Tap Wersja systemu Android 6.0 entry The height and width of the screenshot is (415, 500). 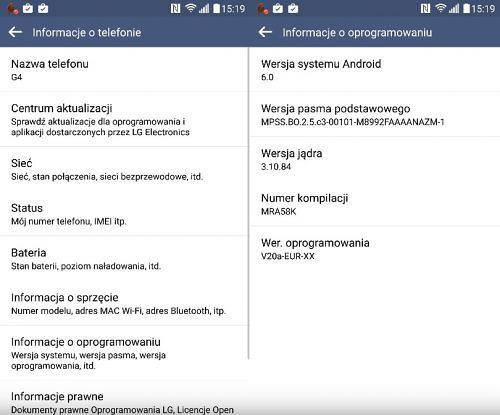375,69
